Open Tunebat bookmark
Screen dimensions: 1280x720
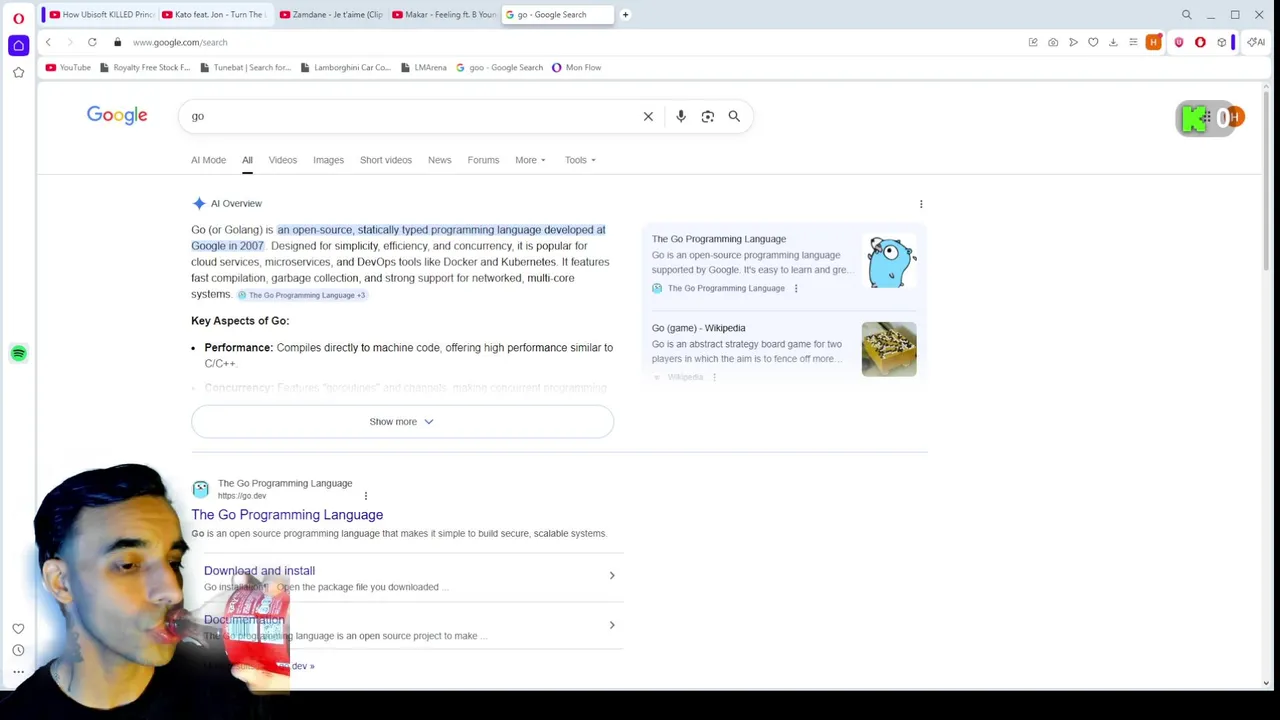click(246, 67)
